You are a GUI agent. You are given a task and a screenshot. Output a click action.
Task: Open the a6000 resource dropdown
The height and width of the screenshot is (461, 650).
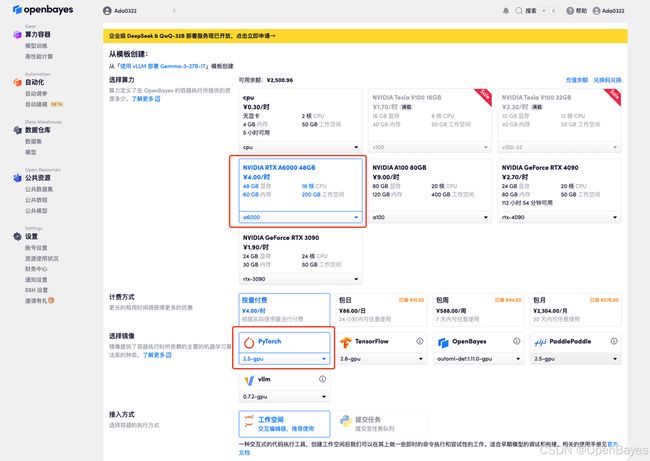pyautogui.click(x=300, y=217)
